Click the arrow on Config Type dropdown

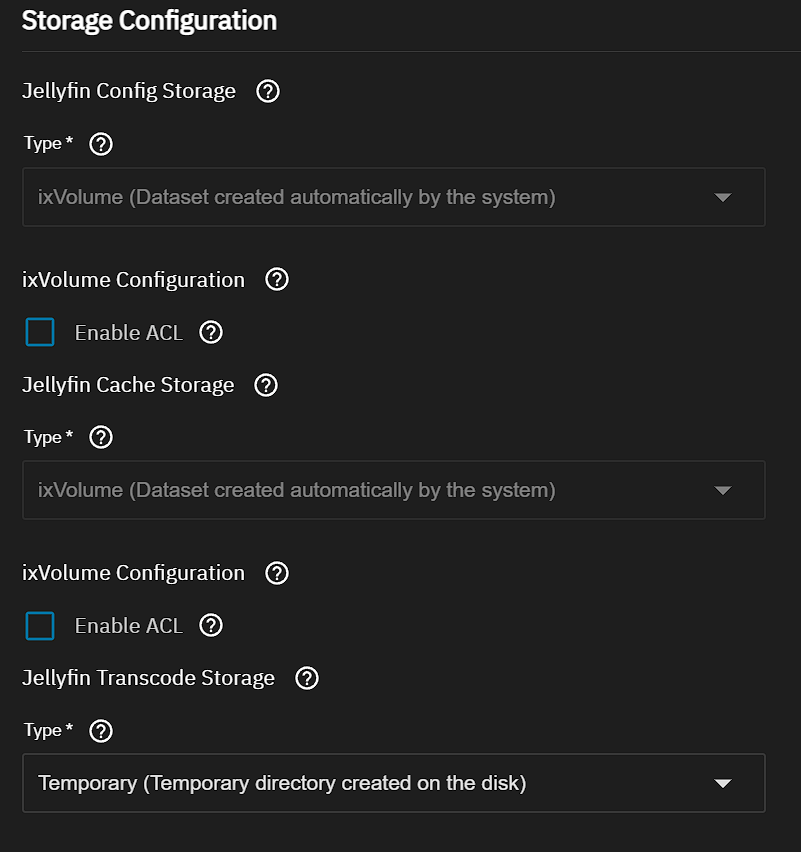pos(724,197)
